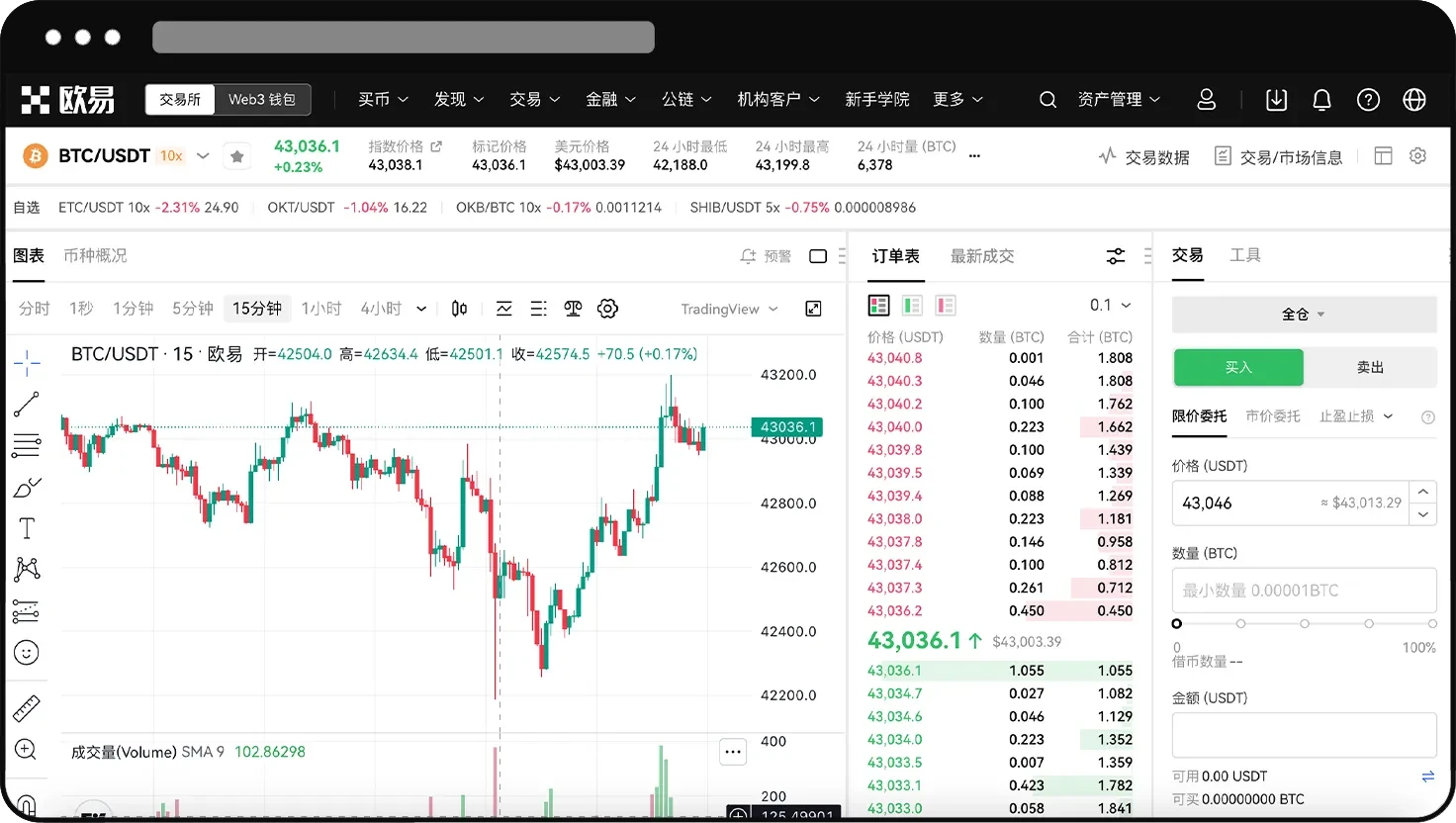Expand the 买币 menu

pos(383,99)
